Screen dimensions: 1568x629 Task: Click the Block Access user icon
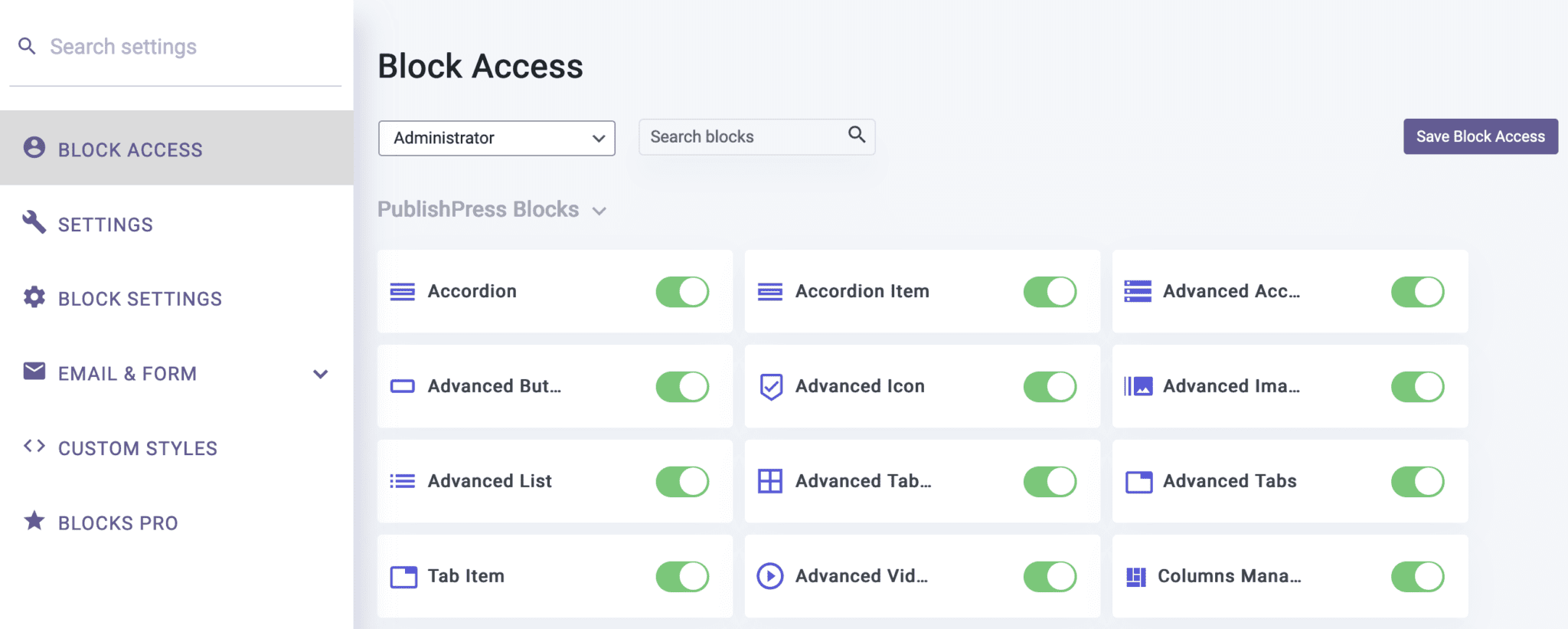tap(34, 147)
